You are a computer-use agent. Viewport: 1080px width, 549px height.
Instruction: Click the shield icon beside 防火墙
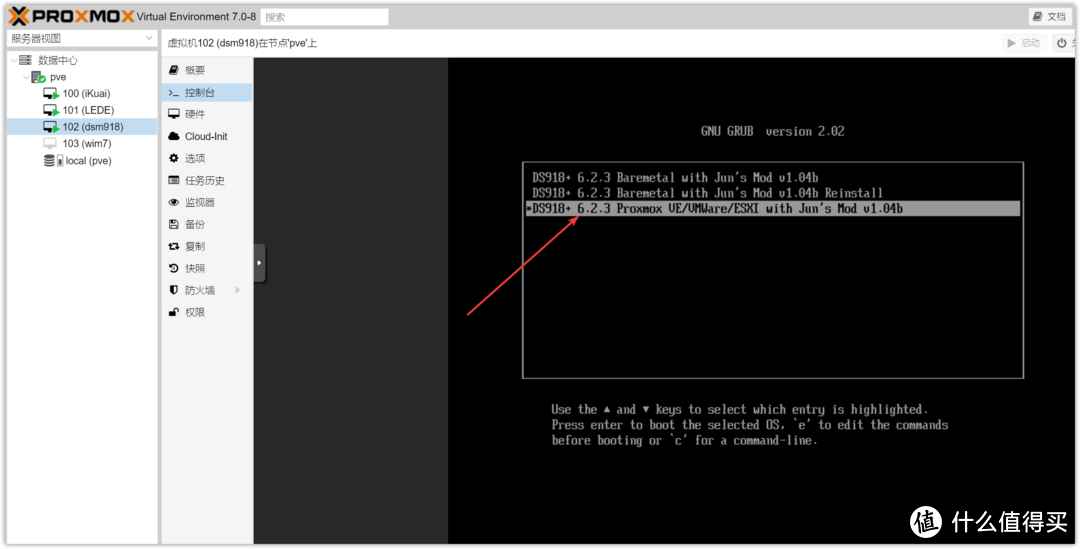pyautogui.click(x=174, y=291)
